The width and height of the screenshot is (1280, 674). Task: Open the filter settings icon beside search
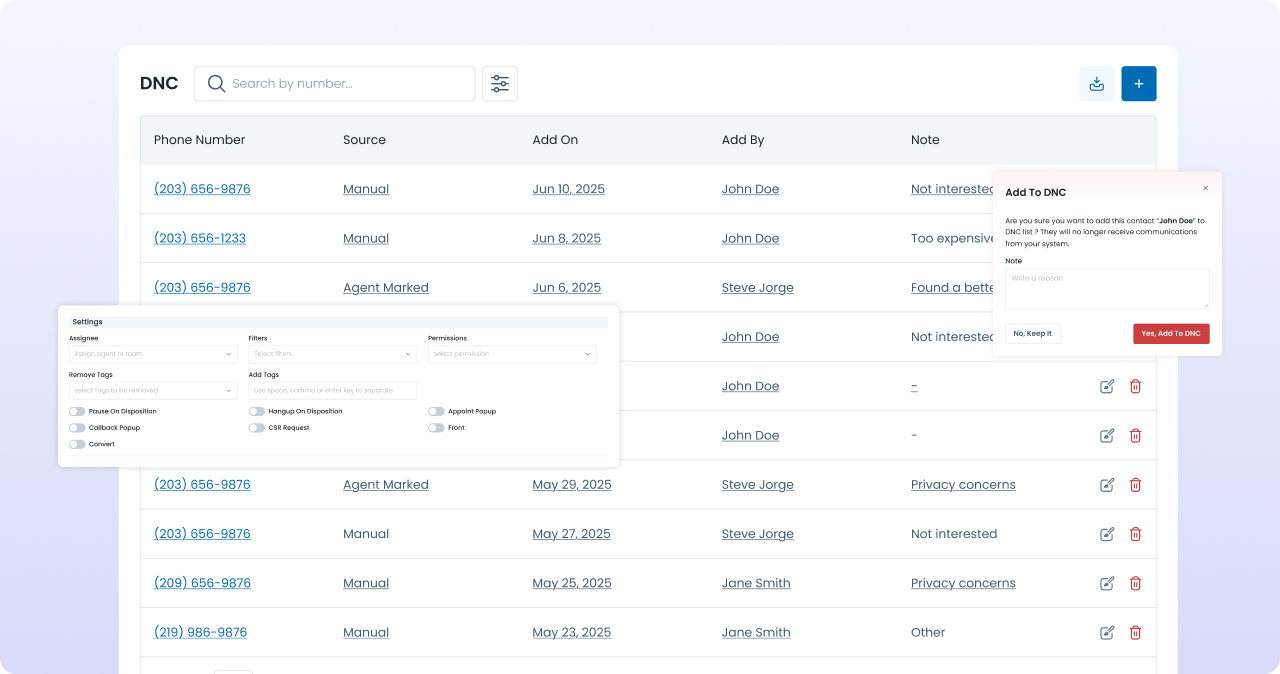[500, 84]
